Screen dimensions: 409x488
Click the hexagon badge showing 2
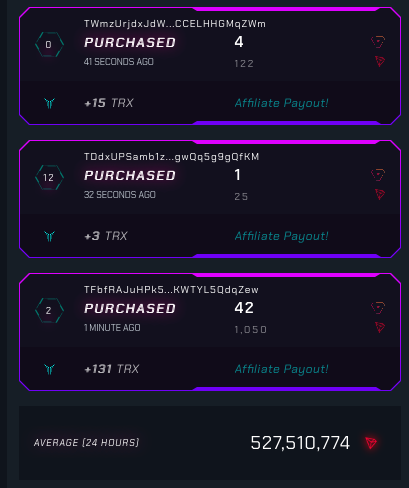pyautogui.click(x=49, y=310)
